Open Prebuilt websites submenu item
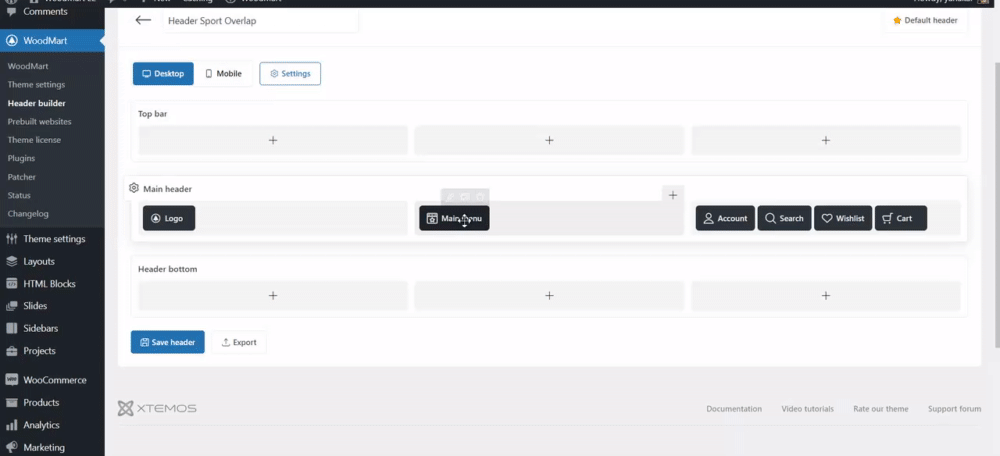The image size is (1000, 456). click(40, 121)
